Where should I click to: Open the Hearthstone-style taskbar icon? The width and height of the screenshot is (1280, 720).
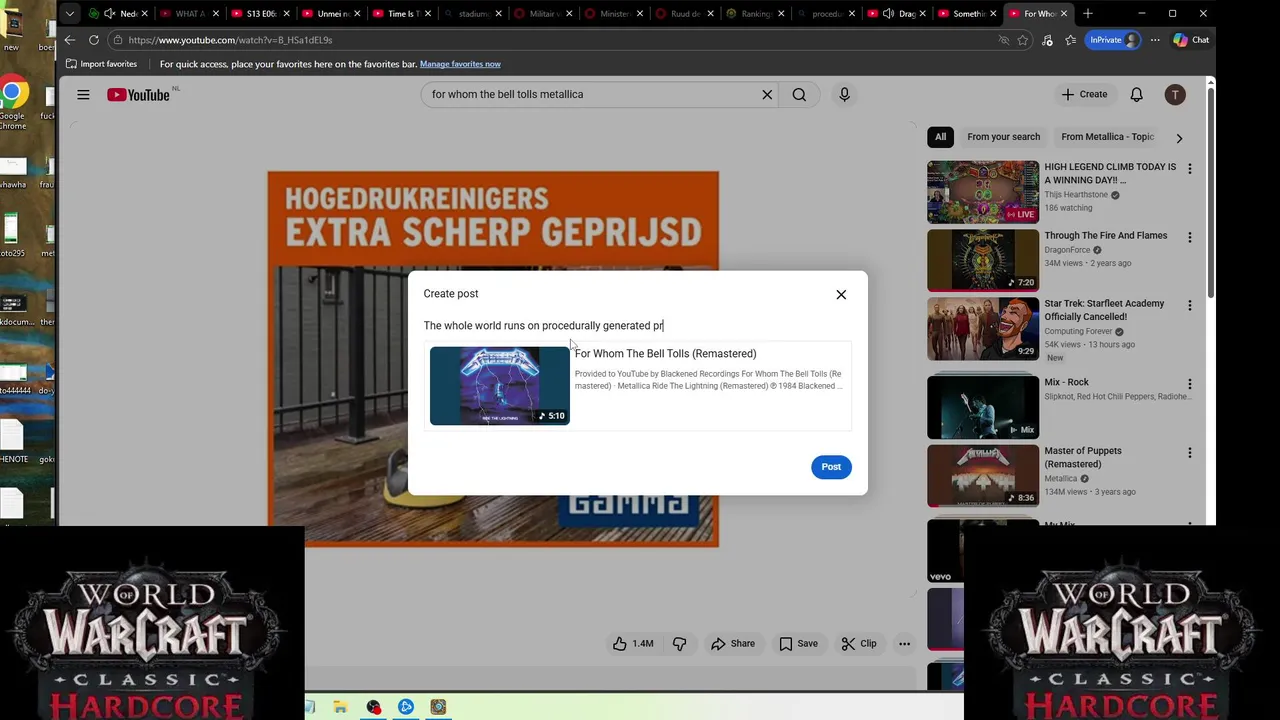pos(438,707)
